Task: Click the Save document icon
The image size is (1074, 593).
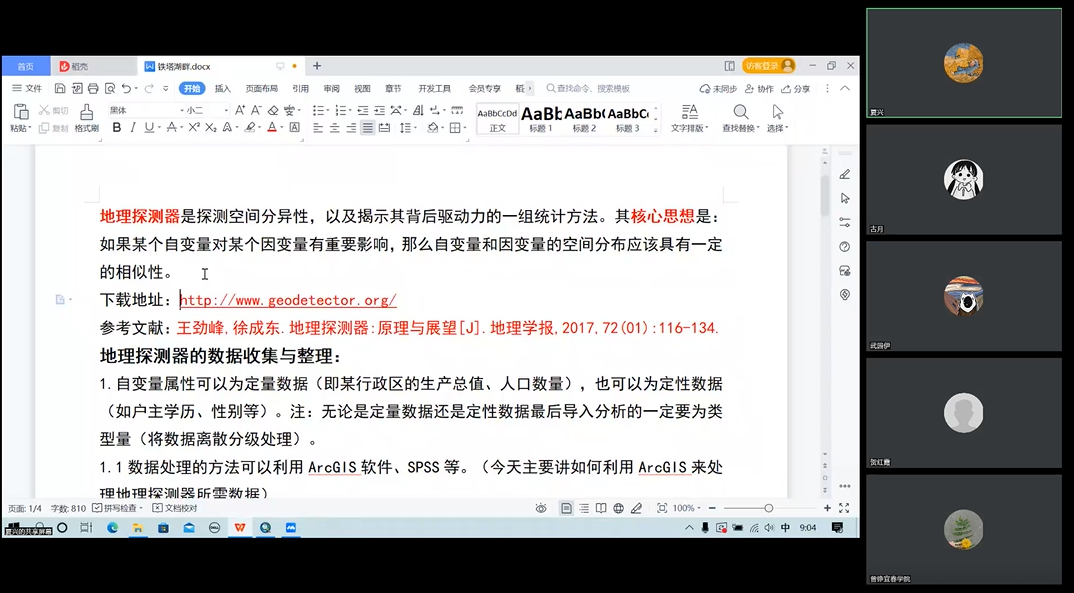Action: [61, 89]
